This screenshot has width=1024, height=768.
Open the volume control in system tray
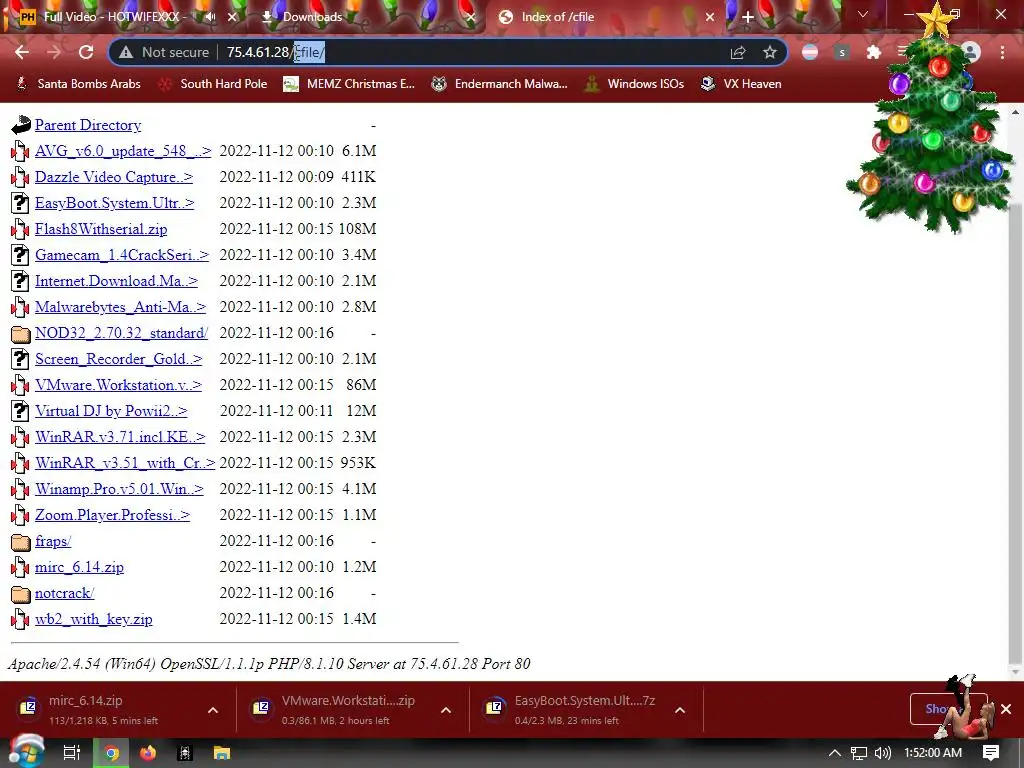(883, 753)
